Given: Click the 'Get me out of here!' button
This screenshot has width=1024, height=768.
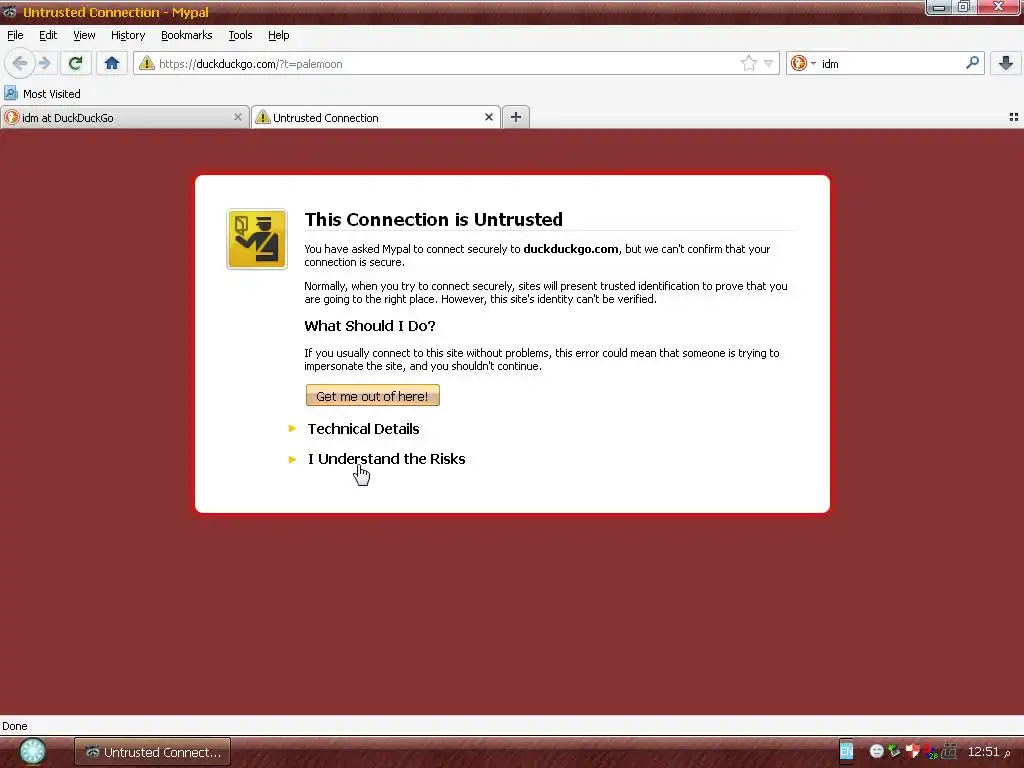Looking at the screenshot, I should (x=372, y=396).
